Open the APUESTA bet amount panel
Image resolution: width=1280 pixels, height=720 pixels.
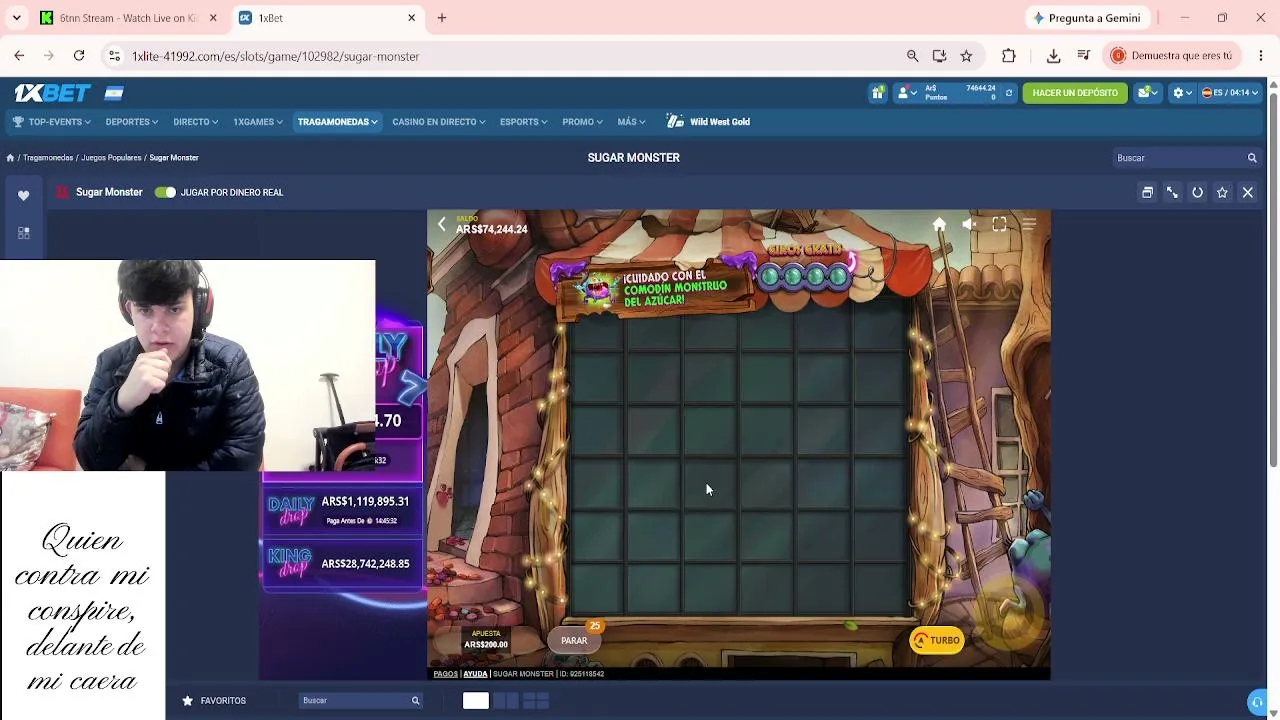pos(486,640)
